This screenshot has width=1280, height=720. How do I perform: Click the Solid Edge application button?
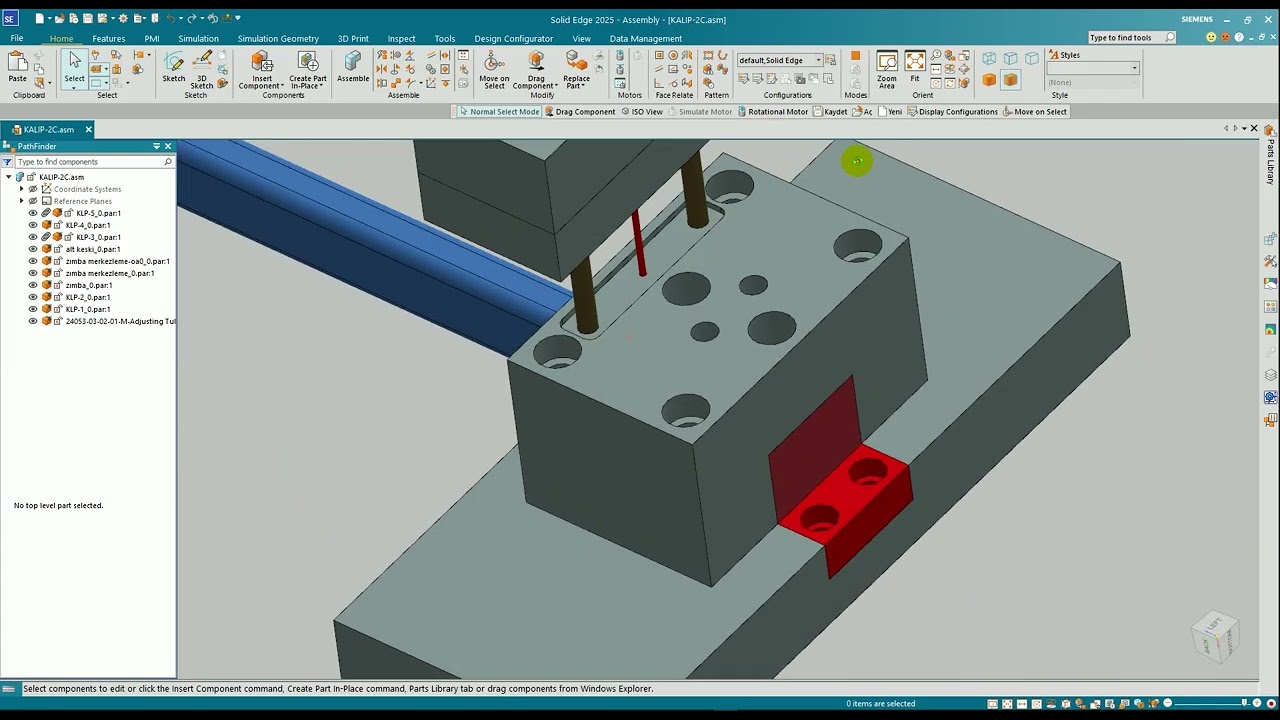pos(10,19)
